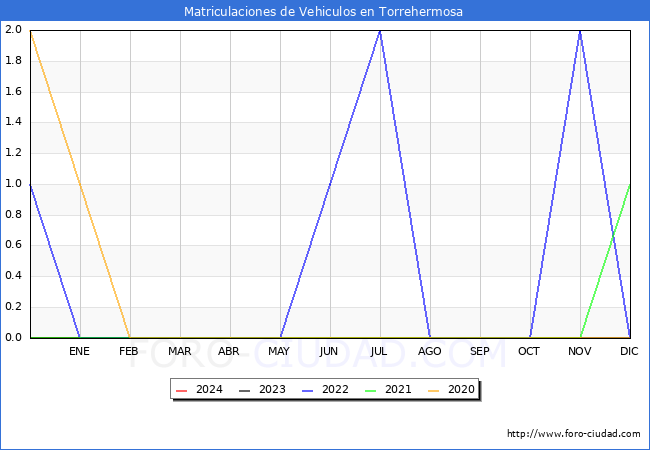This screenshot has width=650, height=450.
Task: Select the '2024' legend label
Action: tap(209, 390)
